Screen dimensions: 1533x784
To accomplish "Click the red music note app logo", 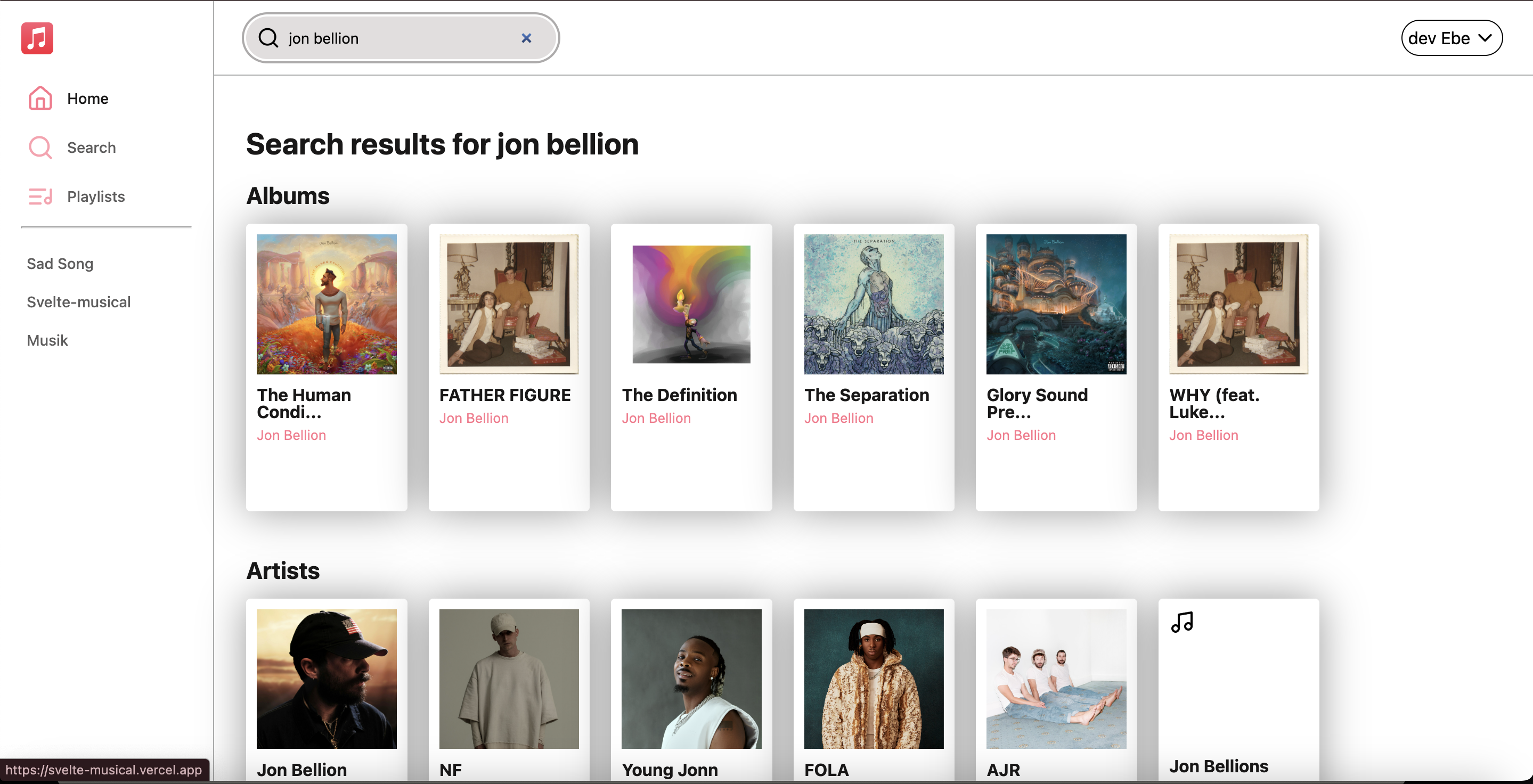I will [37, 38].
